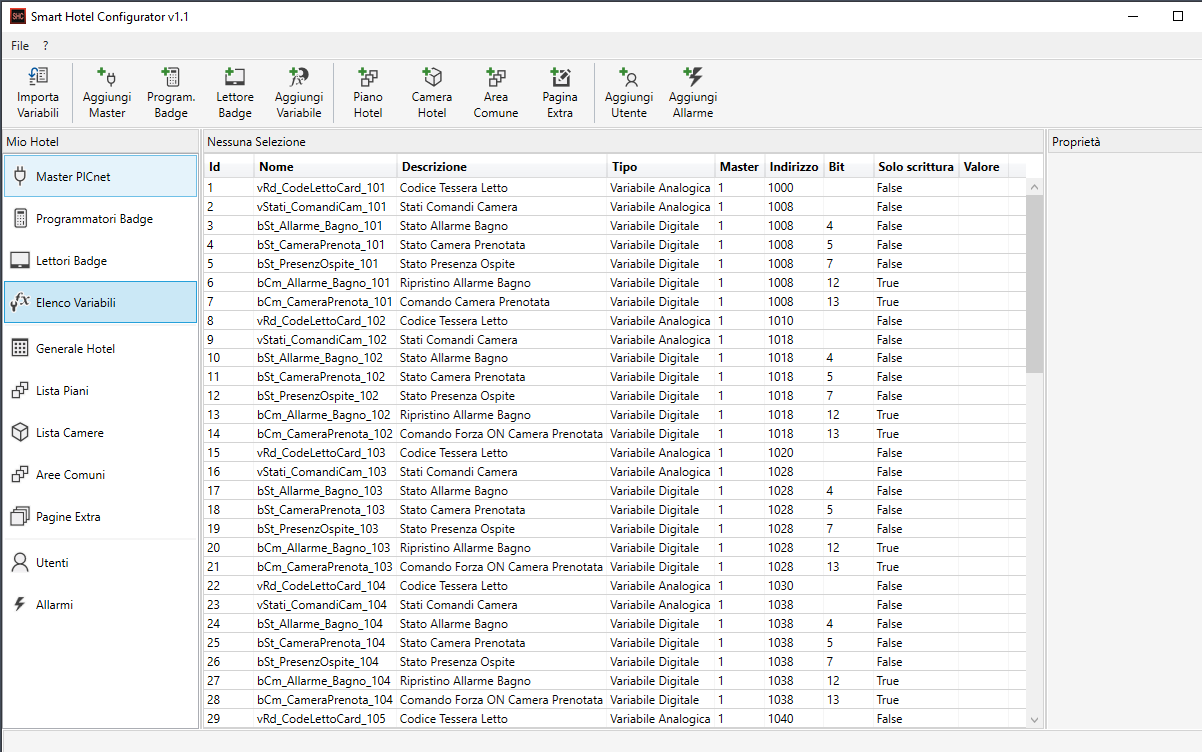Select the vRd_CodeLettoCard_101 row
The width and height of the screenshot is (1202, 752).
click(x=615, y=188)
